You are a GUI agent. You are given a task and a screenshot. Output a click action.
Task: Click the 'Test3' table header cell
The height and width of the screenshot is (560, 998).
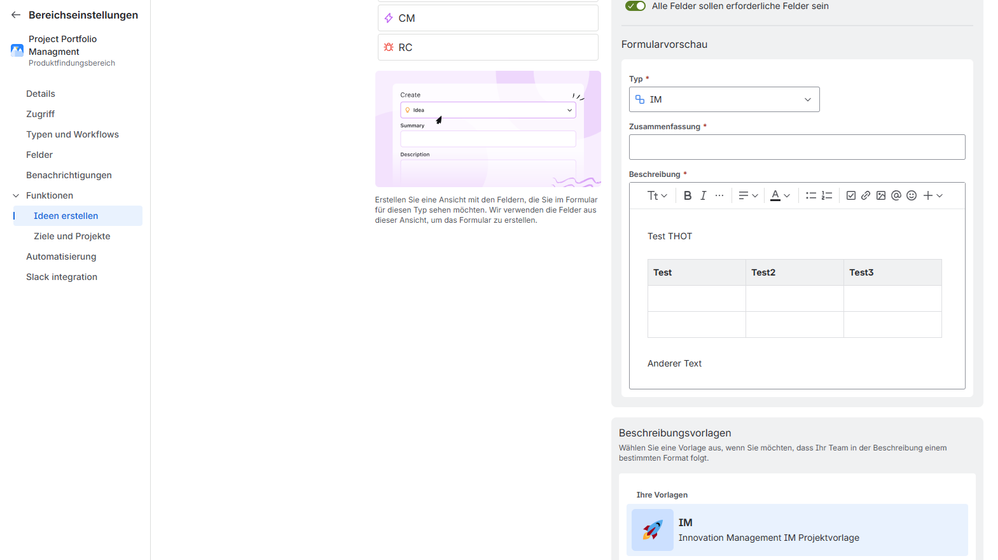[x=892, y=272]
